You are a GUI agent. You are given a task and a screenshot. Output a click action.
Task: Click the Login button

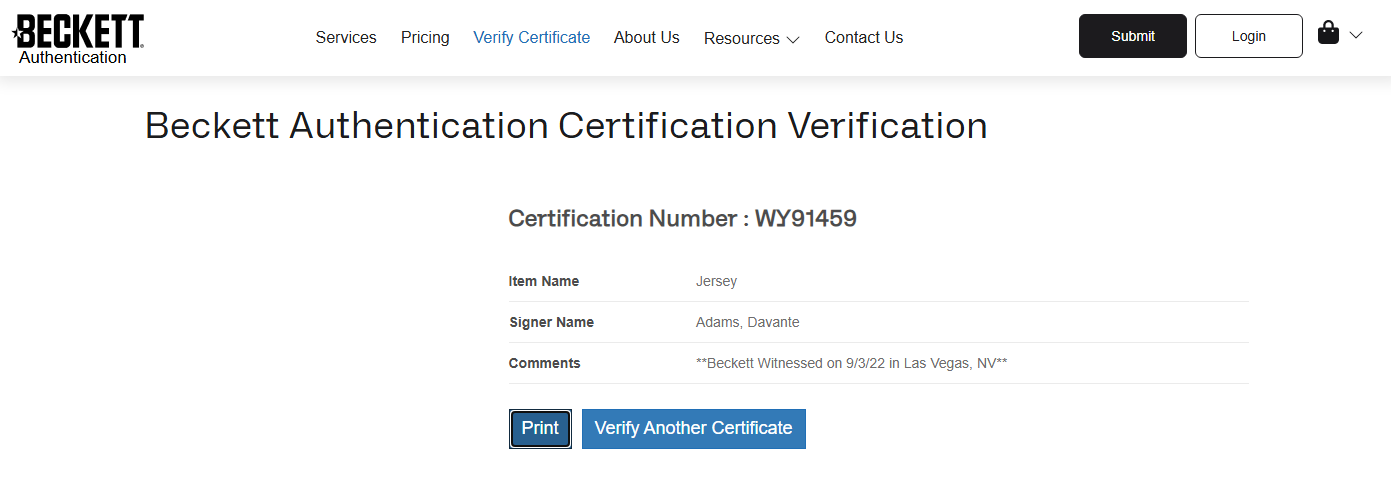point(1248,36)
